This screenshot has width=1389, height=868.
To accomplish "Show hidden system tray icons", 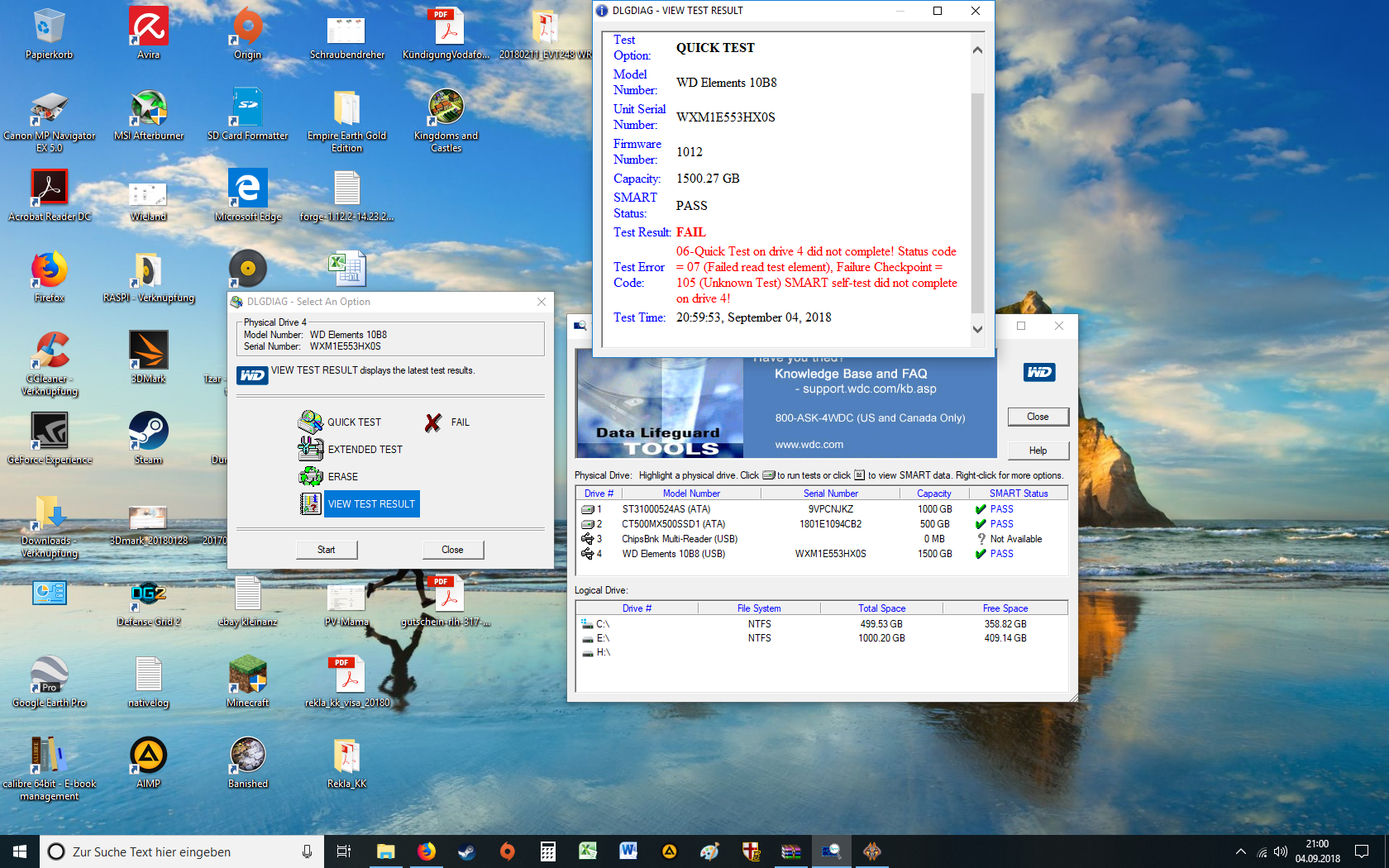I will point(1240,851).
